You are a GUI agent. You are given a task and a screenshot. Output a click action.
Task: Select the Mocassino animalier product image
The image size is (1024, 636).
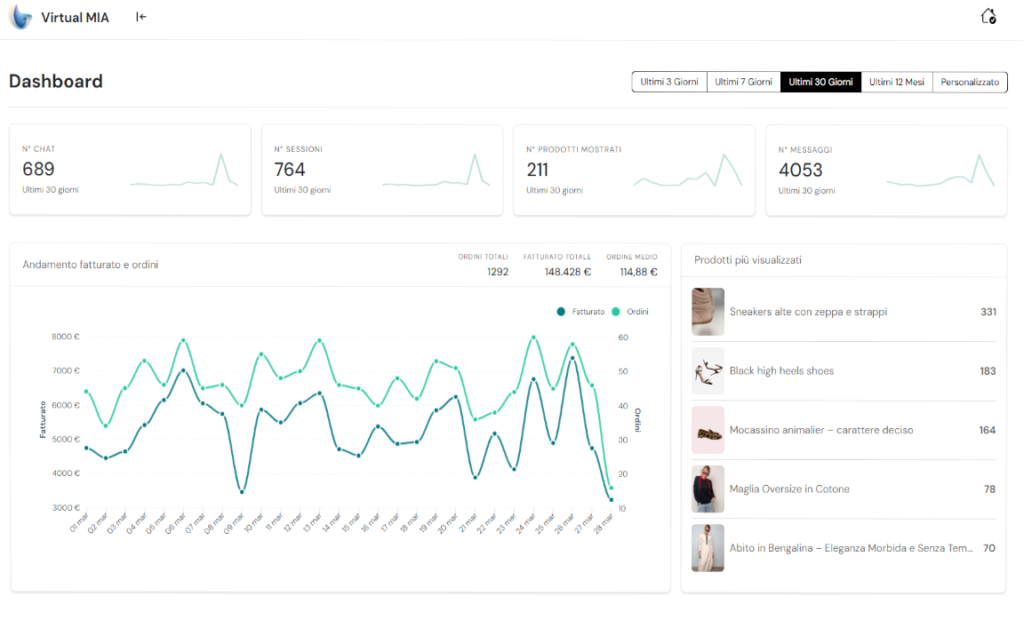coord(708,430)
